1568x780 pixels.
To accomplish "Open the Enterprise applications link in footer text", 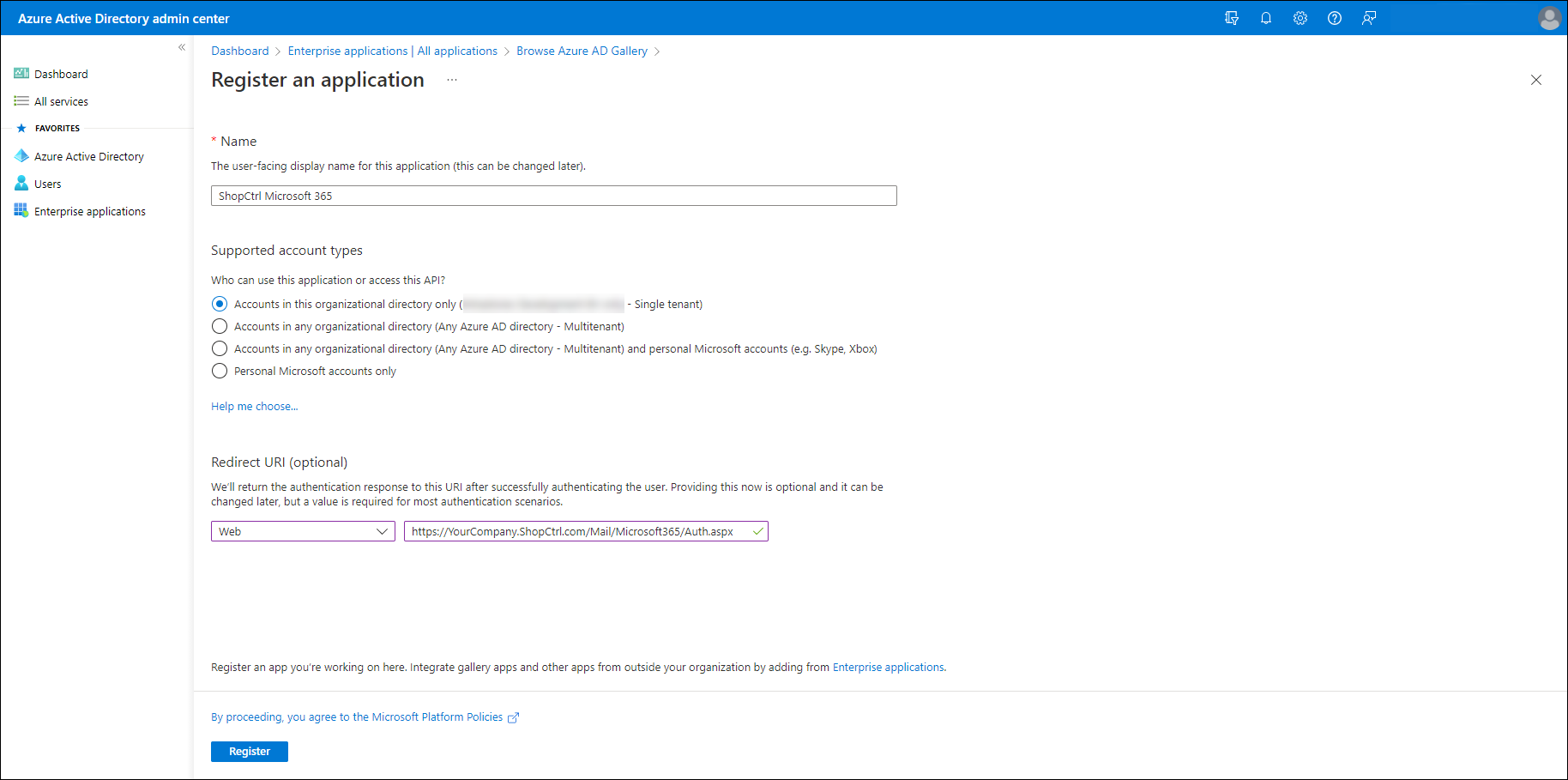I will (x=889, y=667).
